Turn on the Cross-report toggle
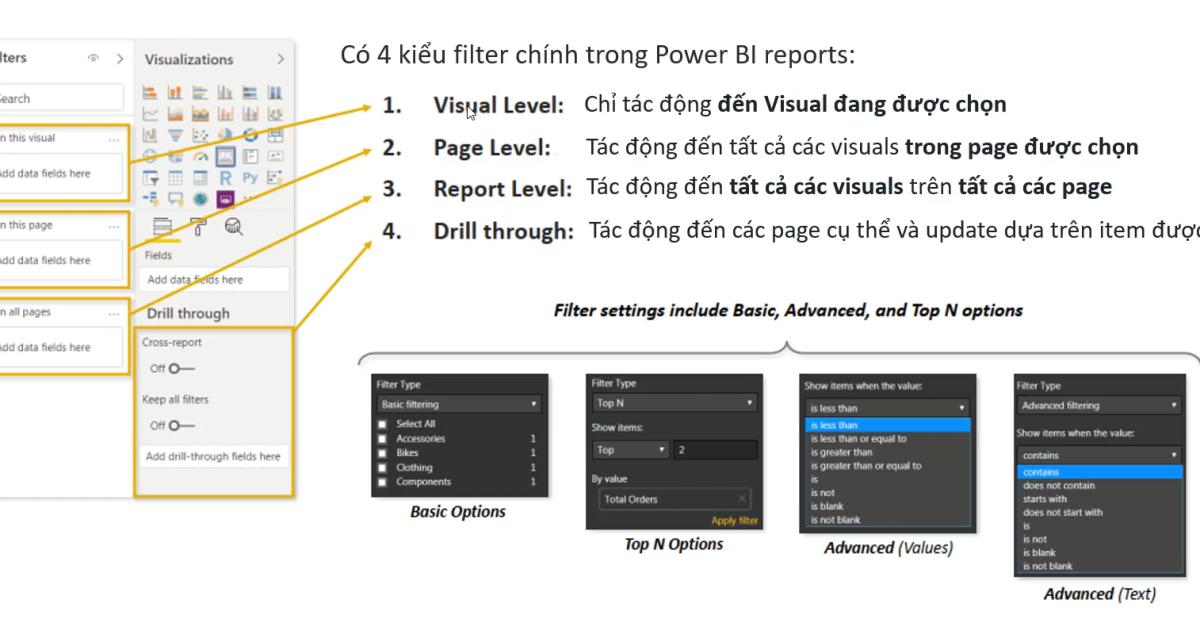 point(181,368)
